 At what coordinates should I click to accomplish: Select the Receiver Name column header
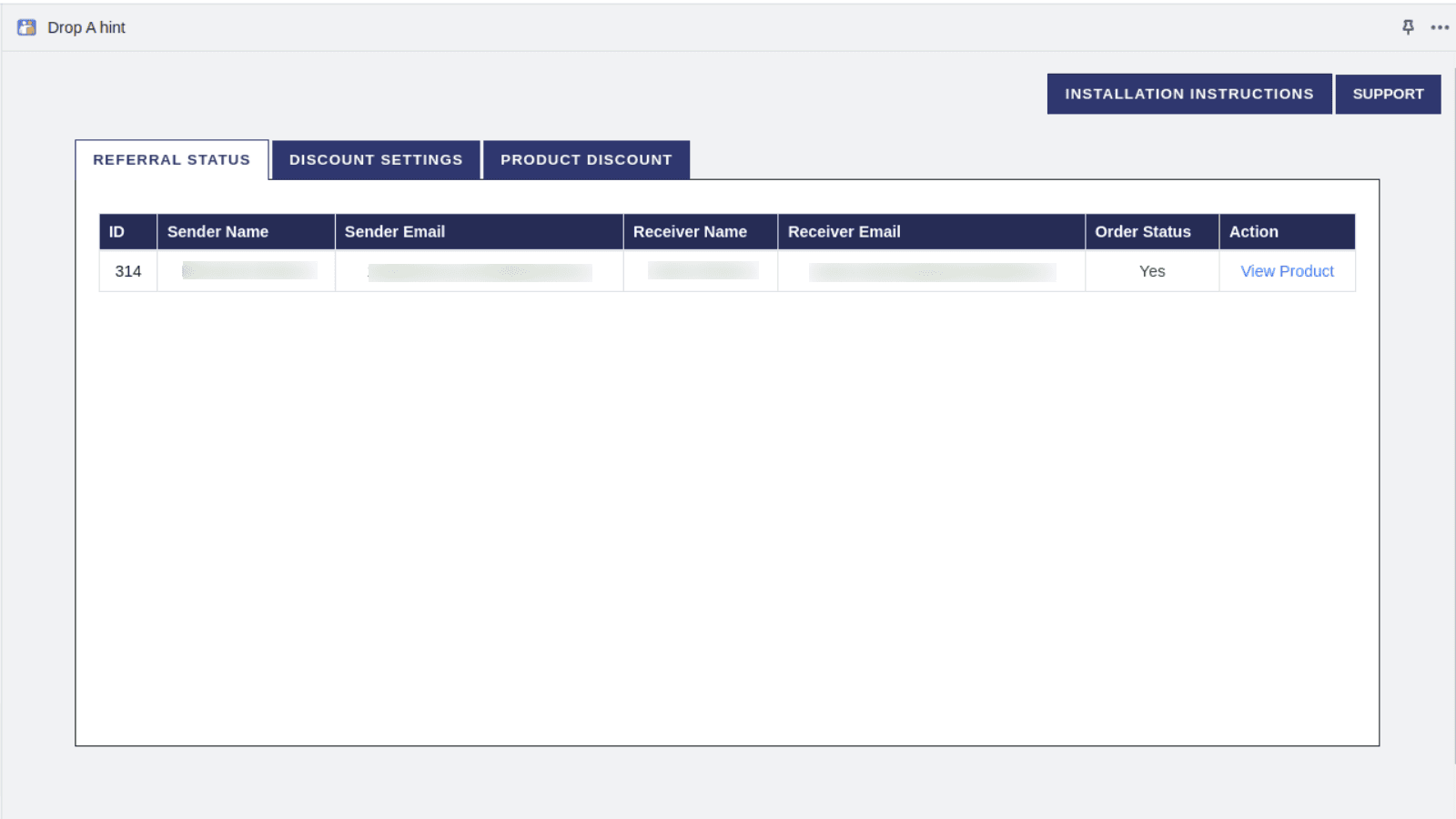(x=690, y=232)
